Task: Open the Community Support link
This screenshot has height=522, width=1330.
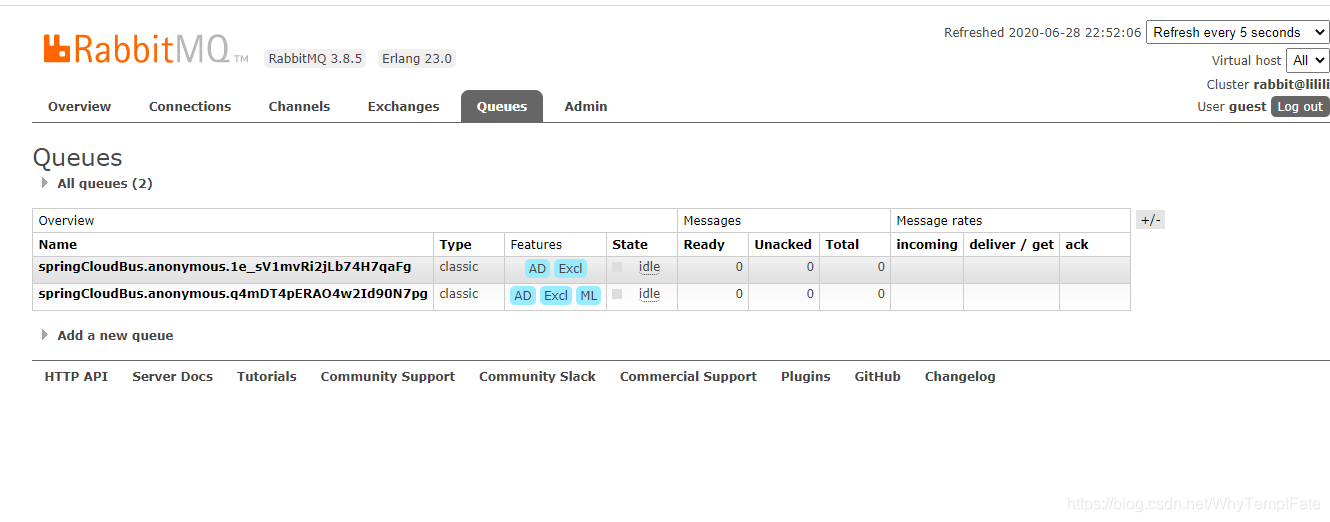Action: [x=388, y=377]
